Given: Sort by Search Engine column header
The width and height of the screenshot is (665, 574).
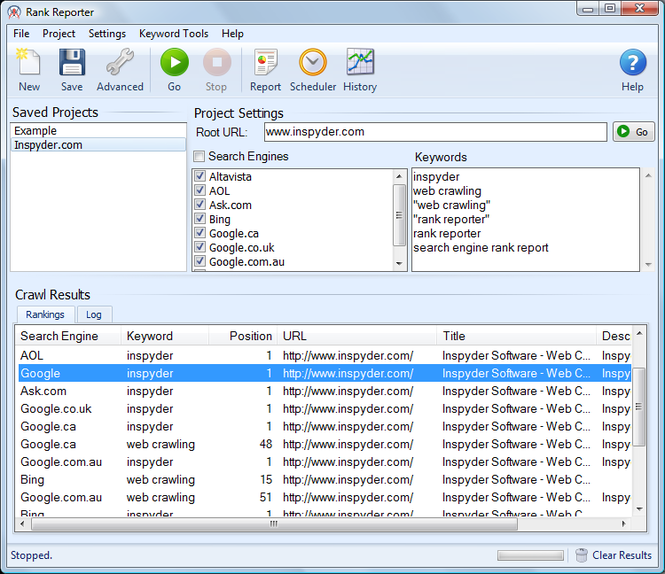Looking at the screenshot, I should (68, 336).
